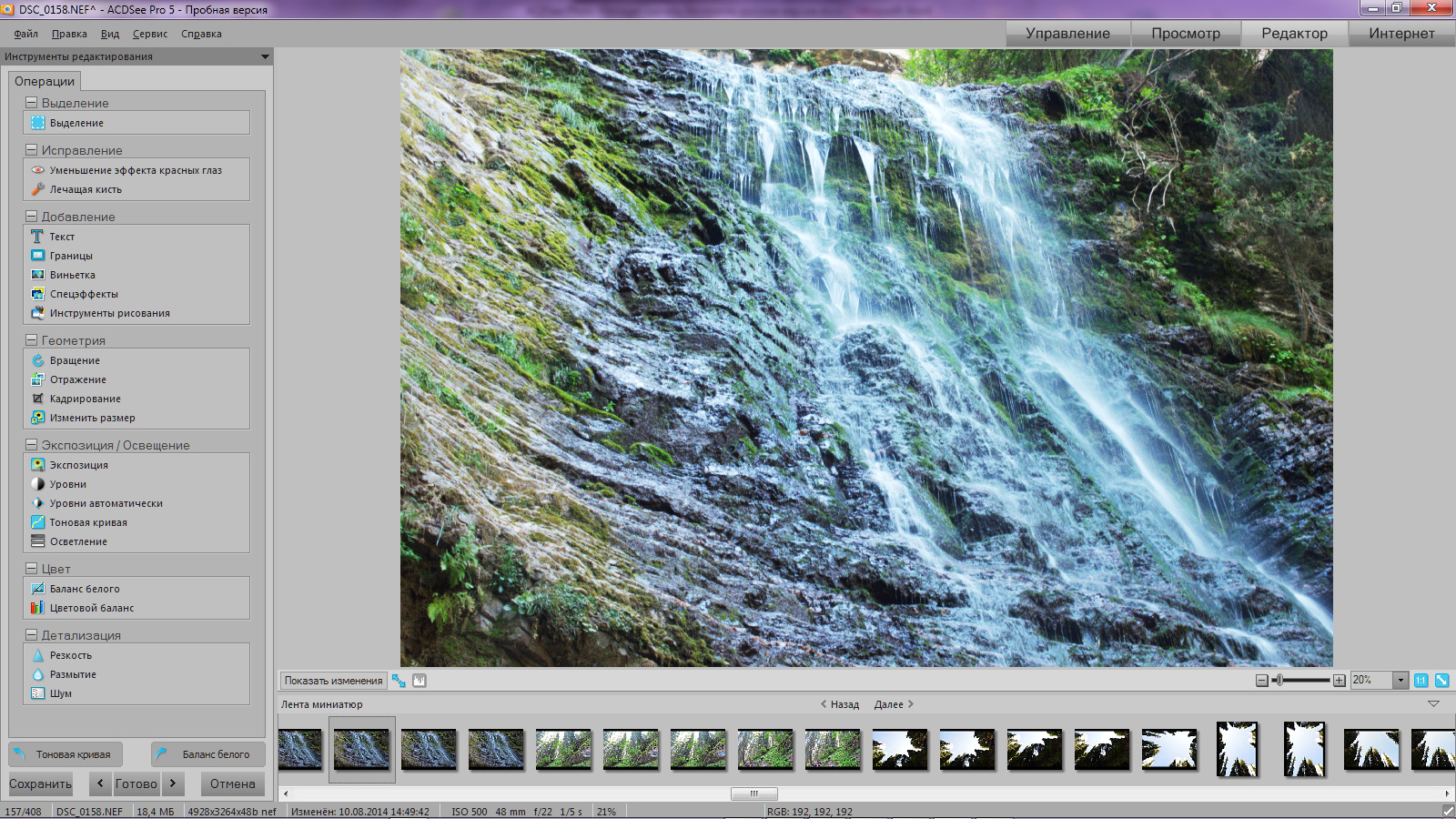Open the Правка menu
Viewport: 1456px width, 819px height.
(69, 34)
